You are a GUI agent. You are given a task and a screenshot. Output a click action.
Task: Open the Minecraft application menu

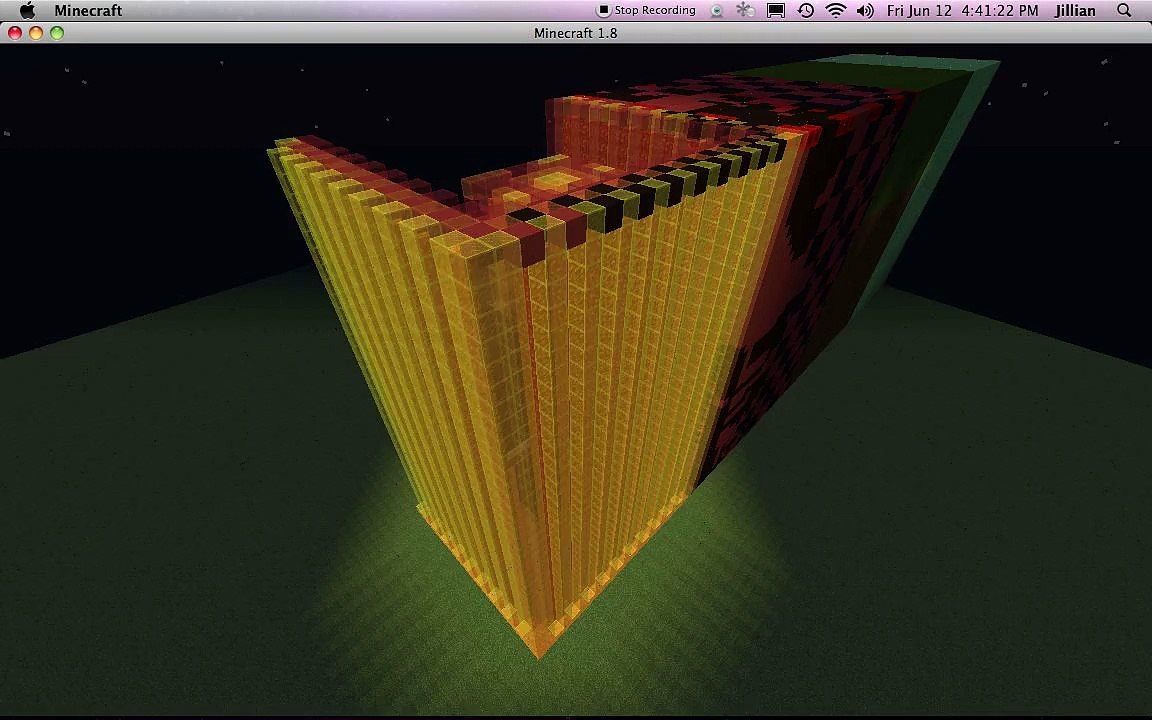click(x=88, y=10)
